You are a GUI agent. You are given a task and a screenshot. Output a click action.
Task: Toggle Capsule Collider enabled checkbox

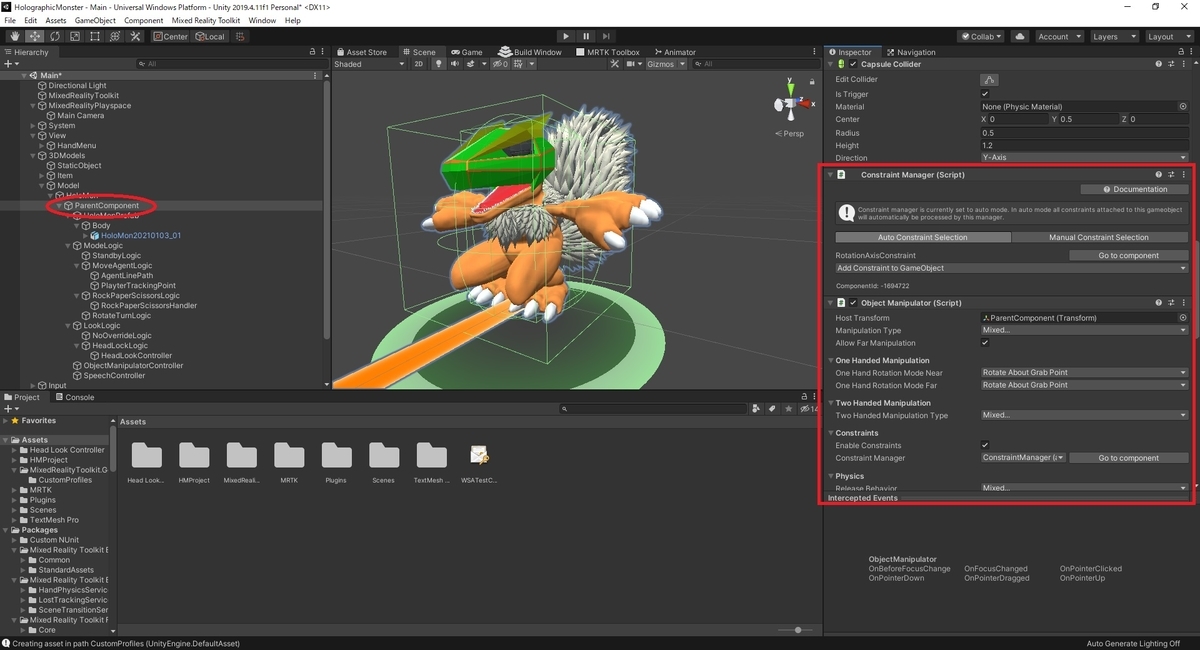(853, 64)
